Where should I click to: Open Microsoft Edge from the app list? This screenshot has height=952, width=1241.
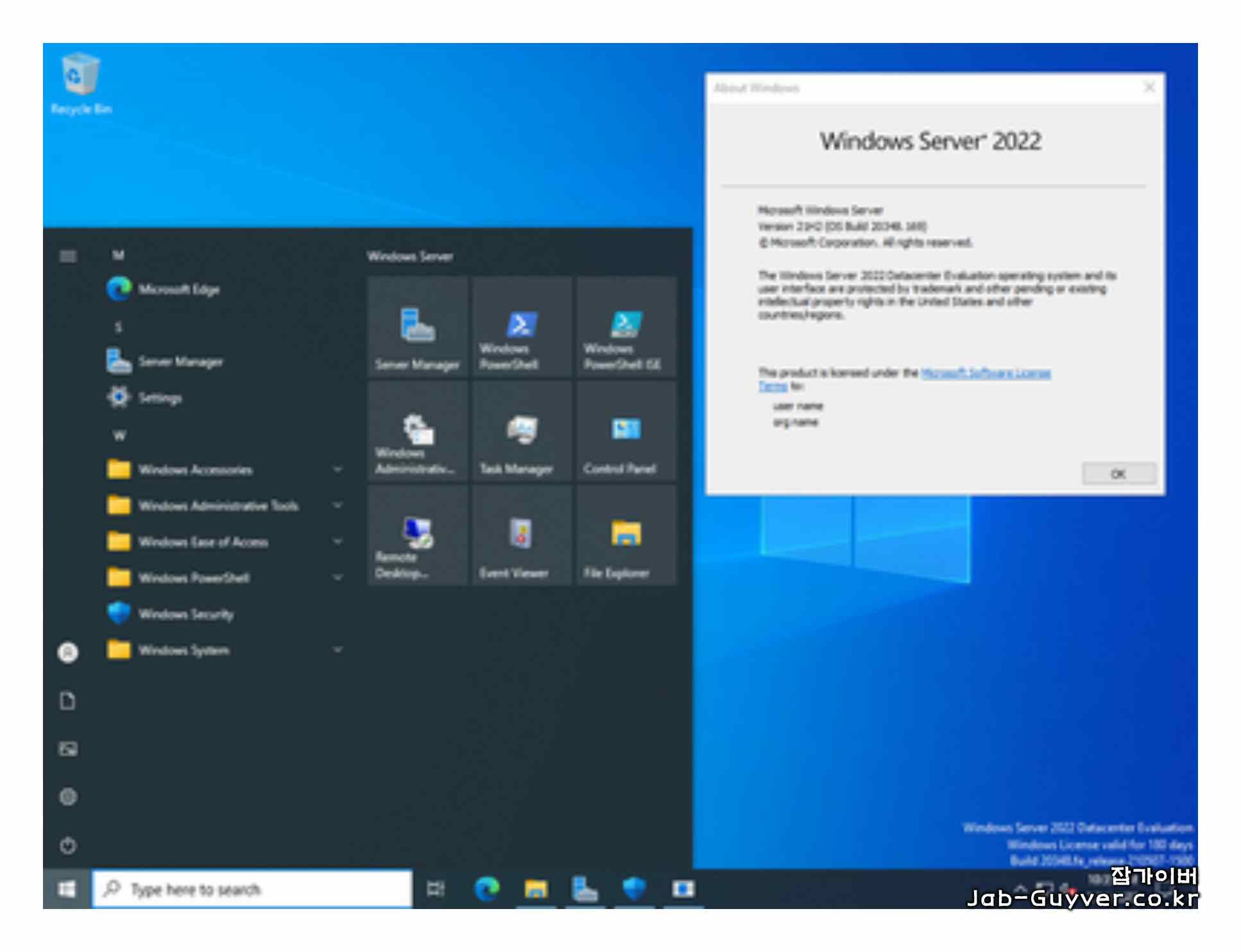tap(179, 289)
